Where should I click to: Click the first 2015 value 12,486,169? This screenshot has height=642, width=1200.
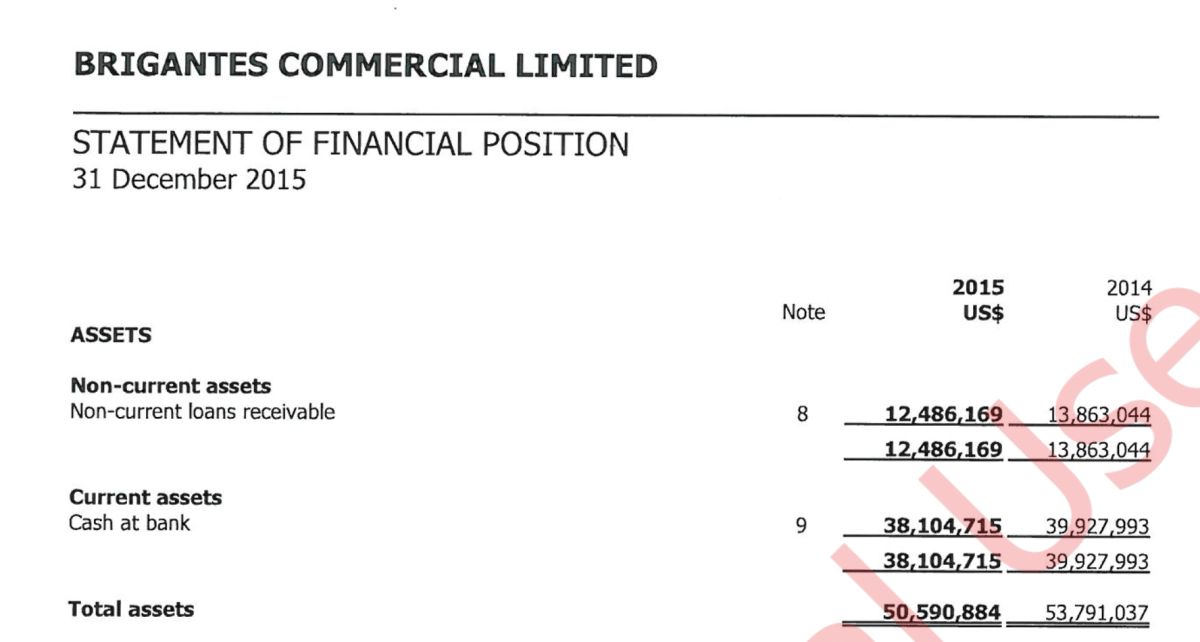pos(944,413)
